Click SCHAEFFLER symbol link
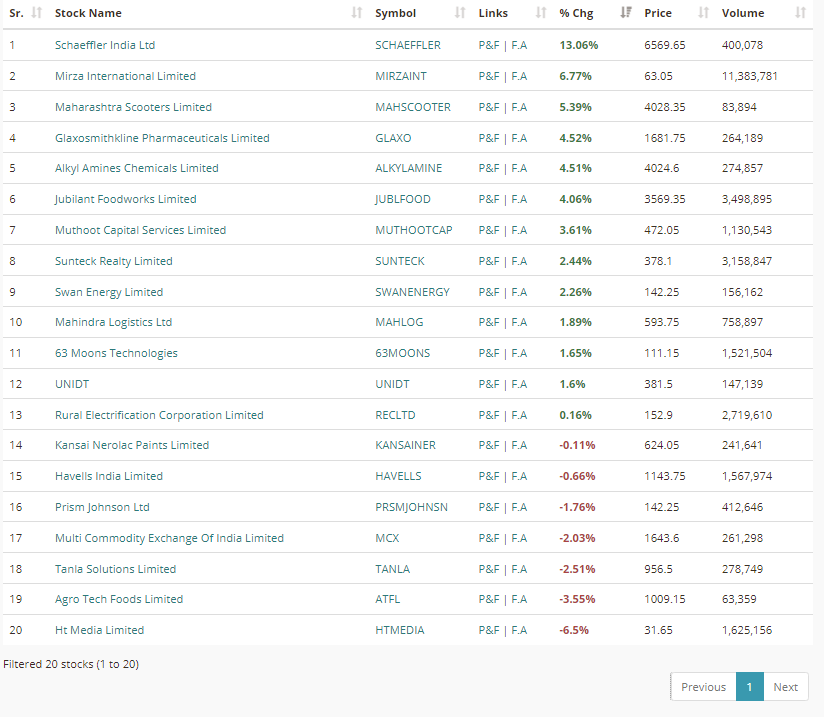This screenshot has height=717, width=824. pos(408,45)
